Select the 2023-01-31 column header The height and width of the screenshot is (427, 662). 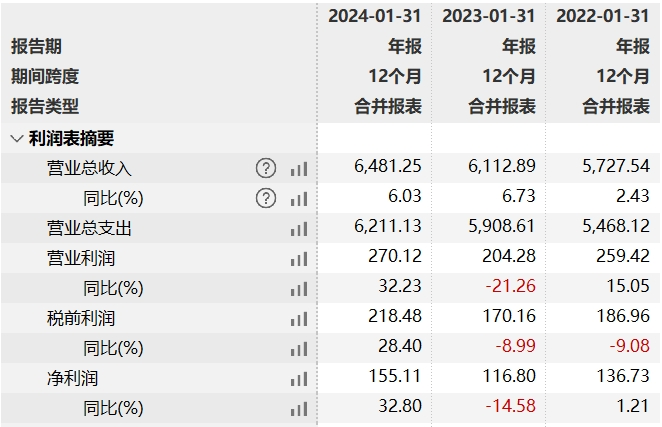coord(488,16)
